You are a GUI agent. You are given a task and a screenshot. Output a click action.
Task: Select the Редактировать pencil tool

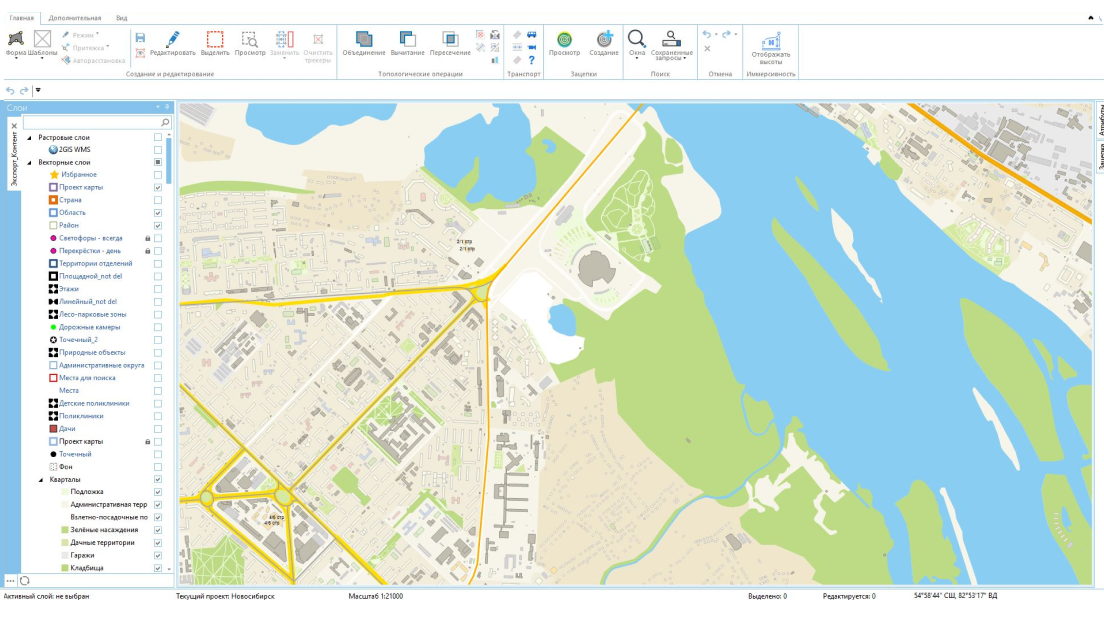point(172,43)
